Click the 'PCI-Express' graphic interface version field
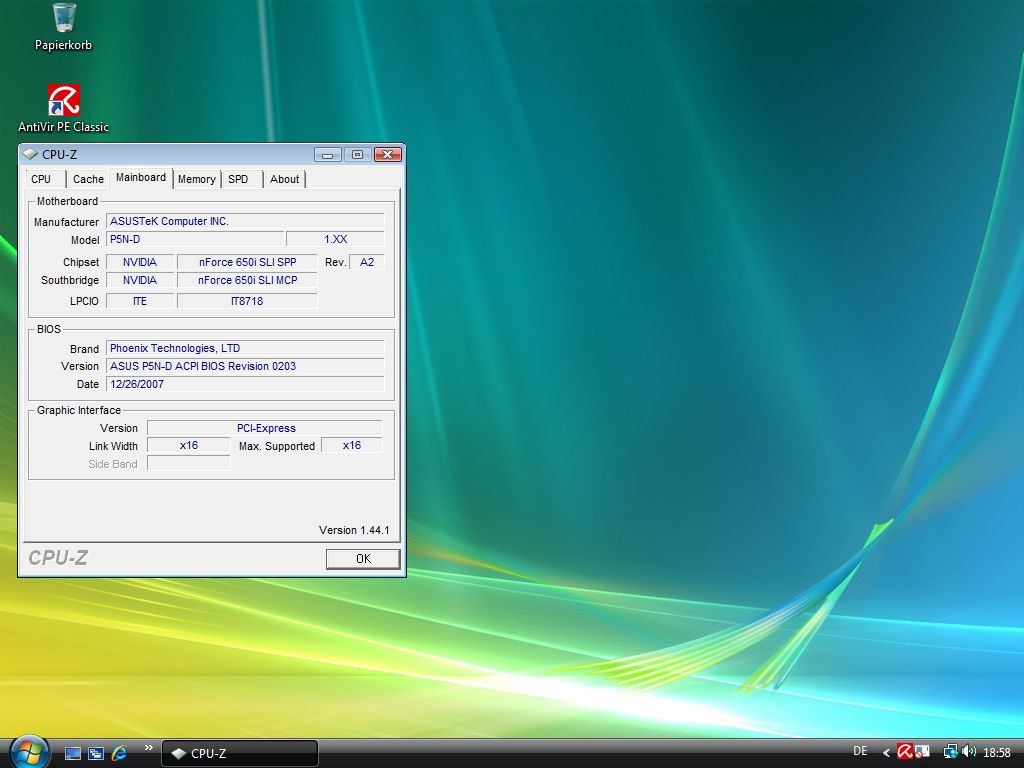The height and width of the screenshot is (768, 1024). tap(264, 428)
